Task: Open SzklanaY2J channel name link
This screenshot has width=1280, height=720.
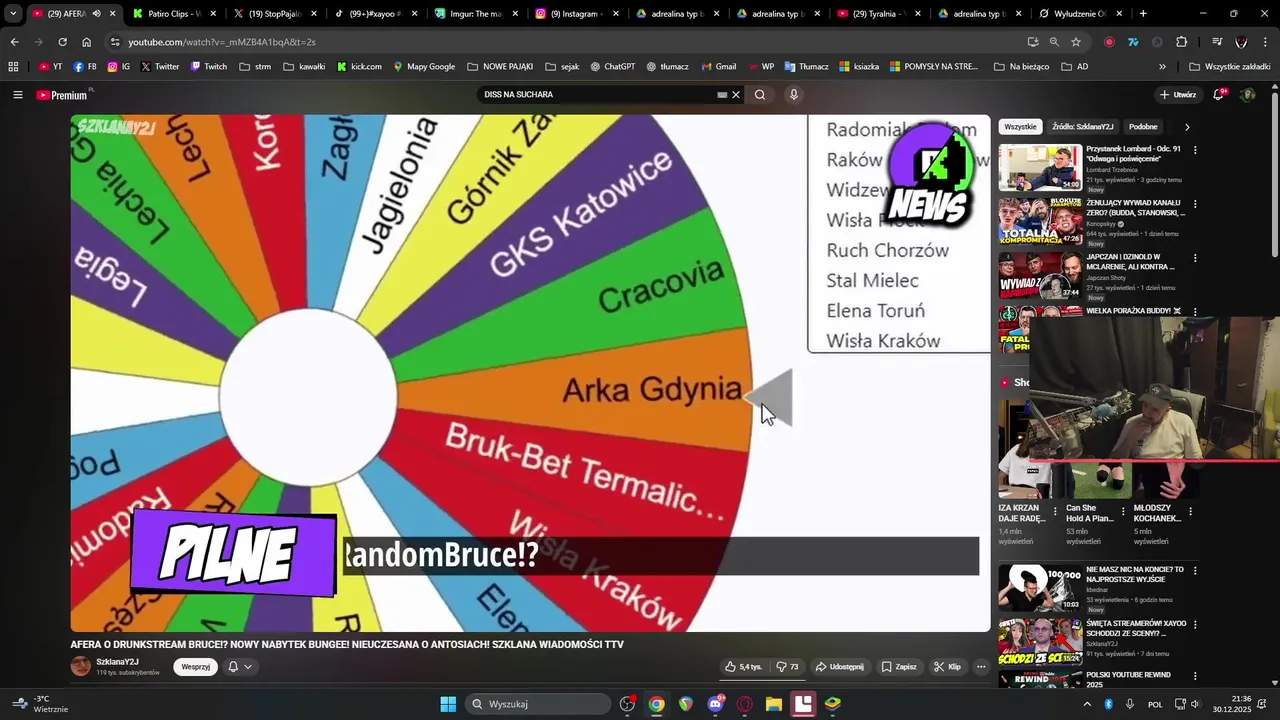Action: [117, 662]
